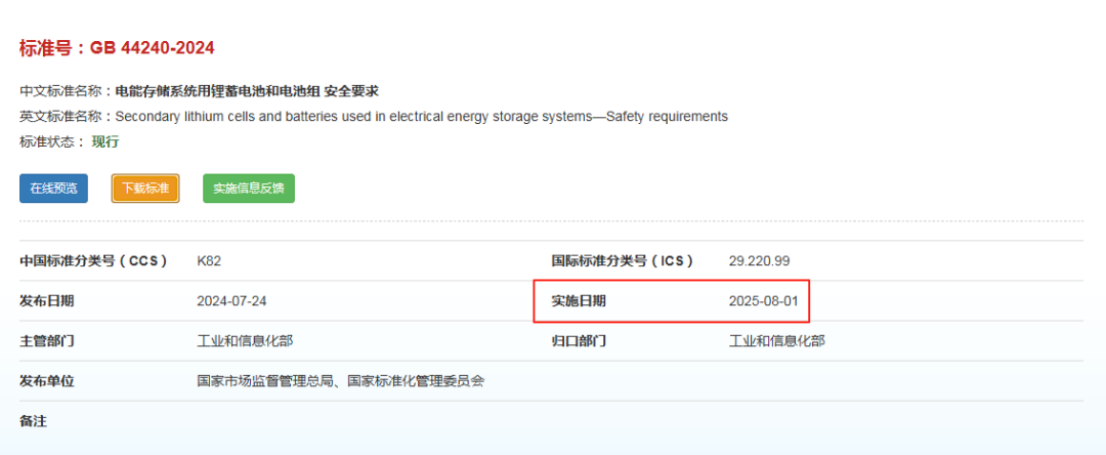Click the publish date 2024-07-24

(x=232, y=301)
